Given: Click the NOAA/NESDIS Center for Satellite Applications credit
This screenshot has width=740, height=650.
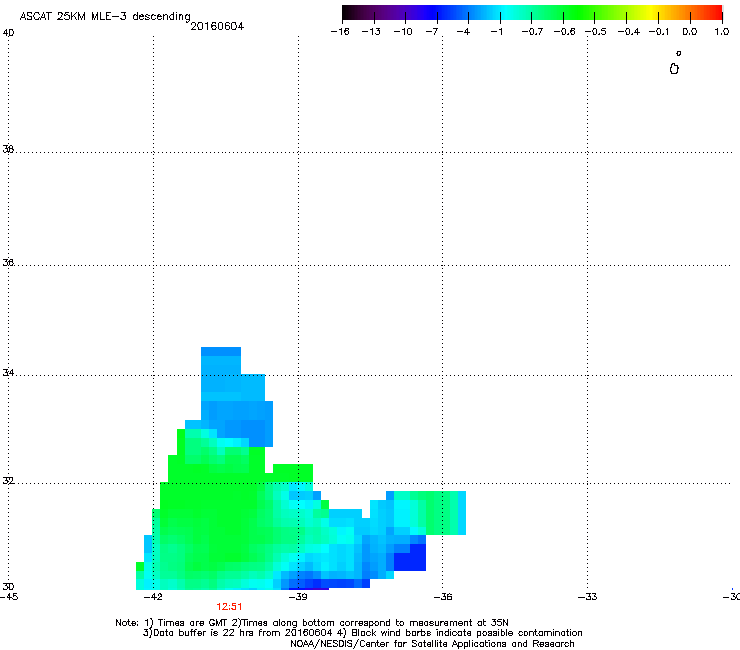Looking at the screenshot, I should point(432,644).
